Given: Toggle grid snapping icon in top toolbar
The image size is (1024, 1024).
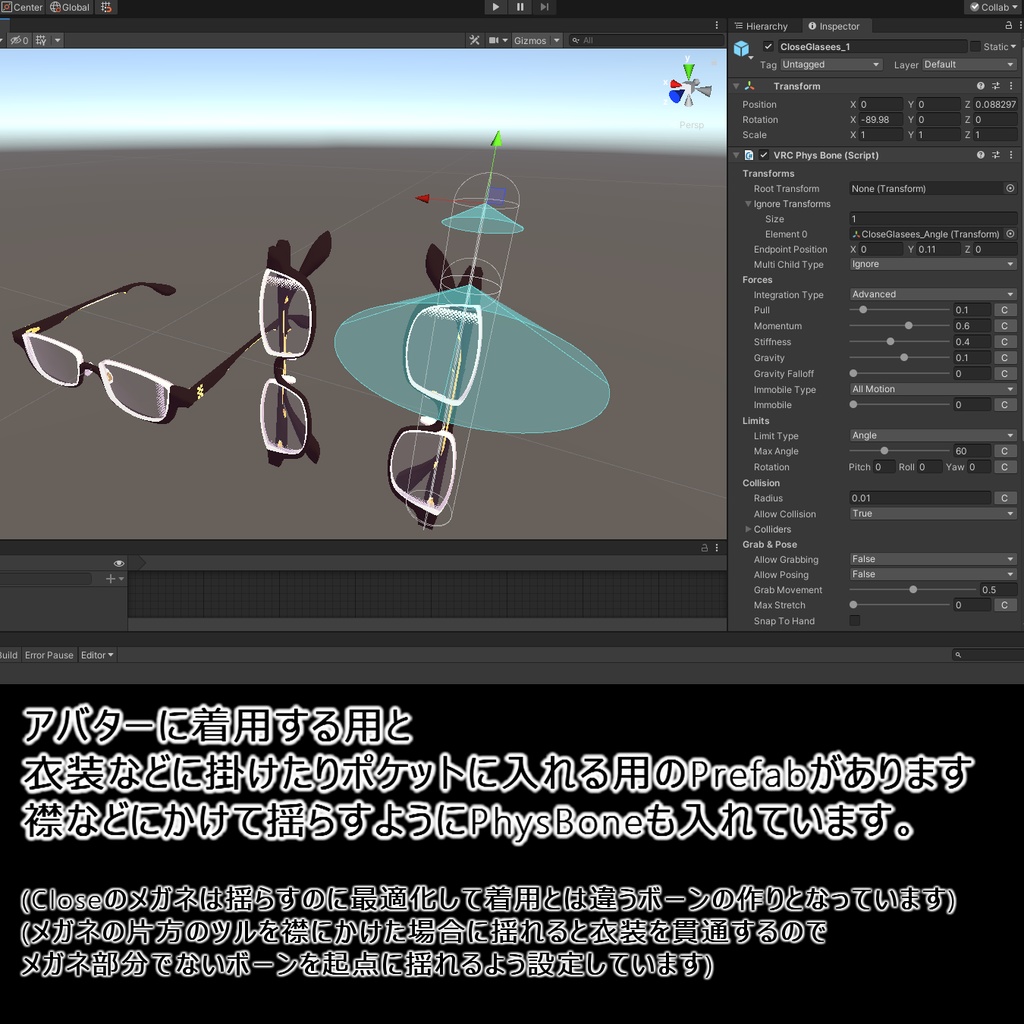Looking at the screenshot, I should (x=106, y=7).
